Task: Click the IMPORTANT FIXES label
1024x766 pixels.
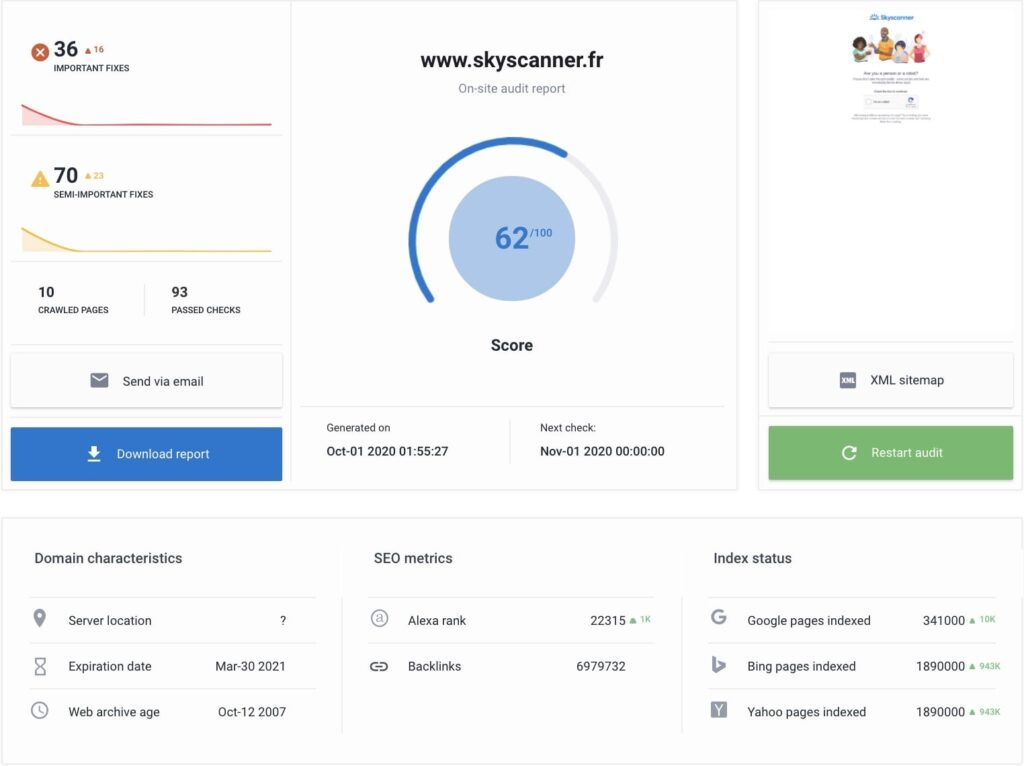Action: point(91,68)
